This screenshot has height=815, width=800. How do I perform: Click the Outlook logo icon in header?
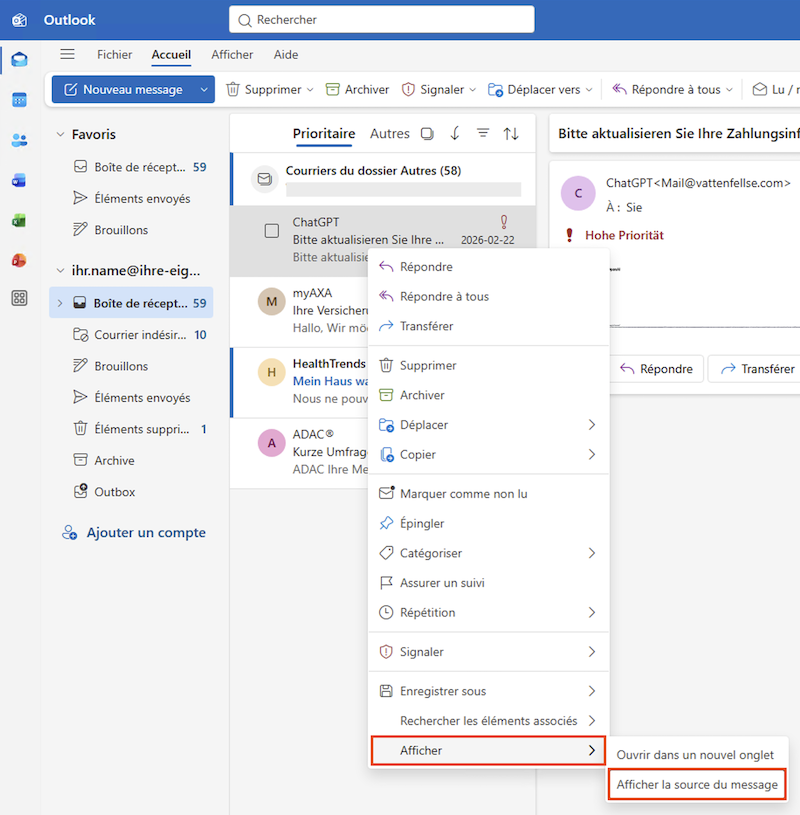tap(19, 20)
